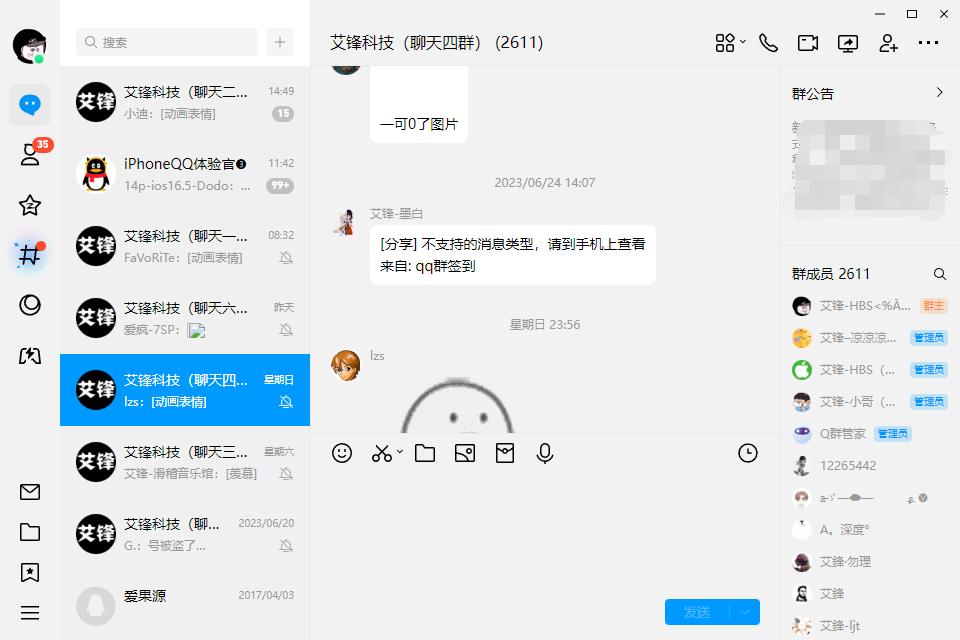Open the hamburger menu at bottom left sidebar
Viewport: 960px width, 640px height.
click(x=30, y=612)
